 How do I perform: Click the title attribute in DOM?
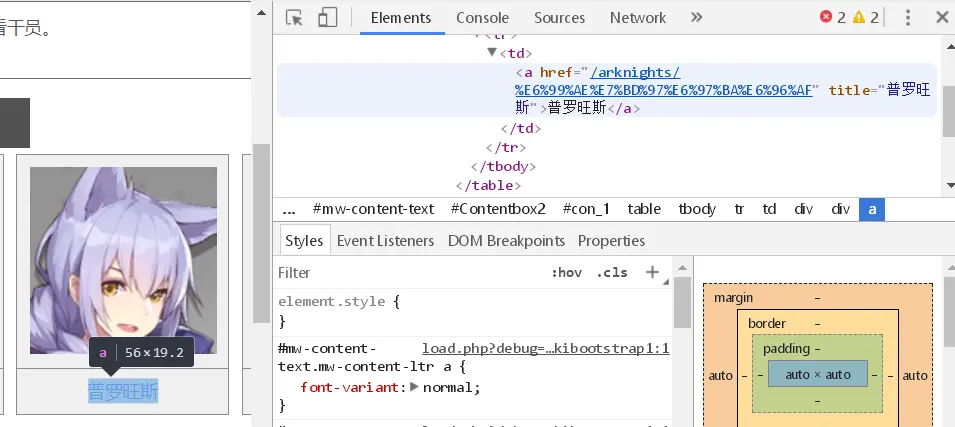848,90
